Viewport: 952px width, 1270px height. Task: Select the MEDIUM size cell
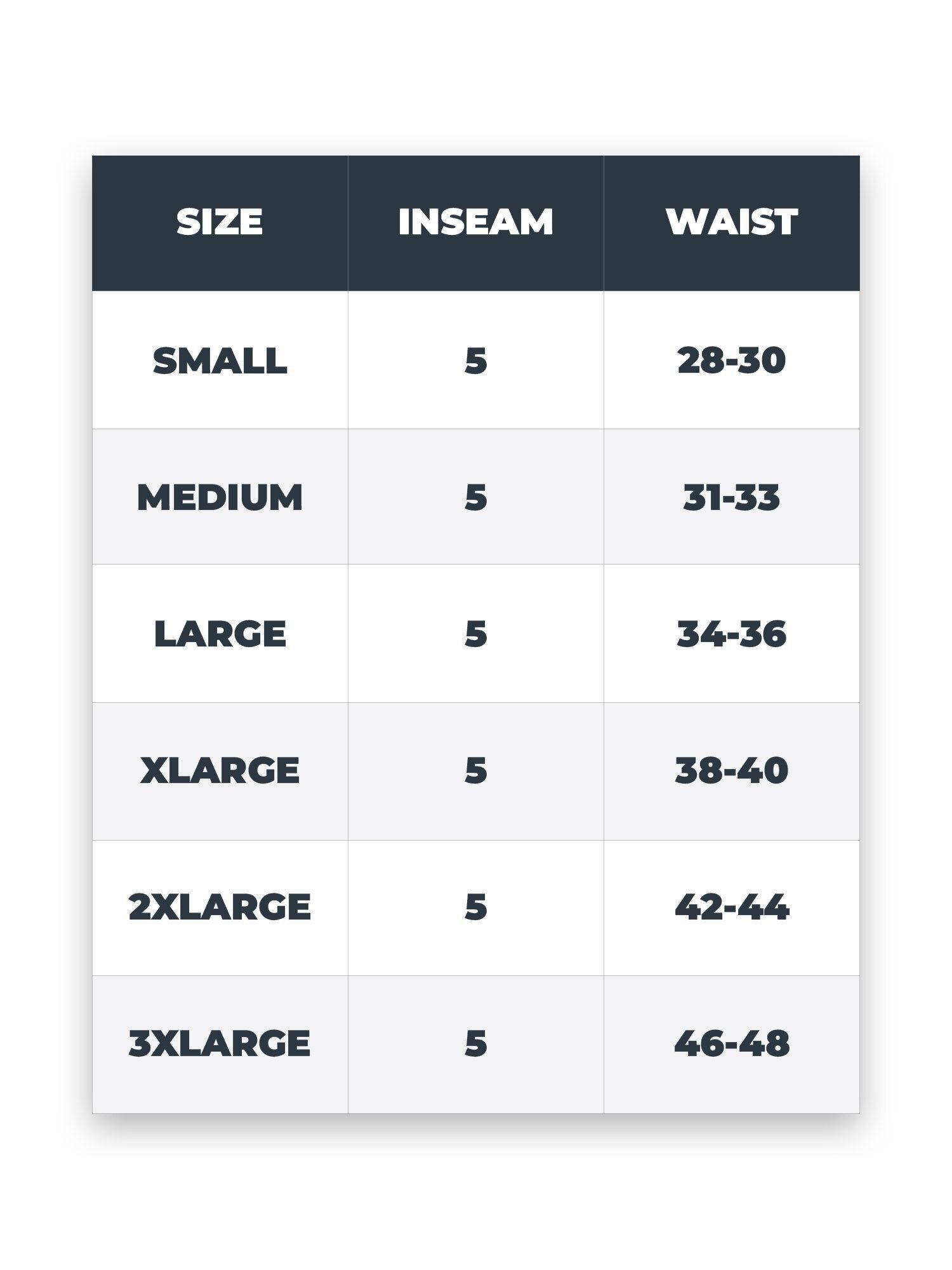220,497
